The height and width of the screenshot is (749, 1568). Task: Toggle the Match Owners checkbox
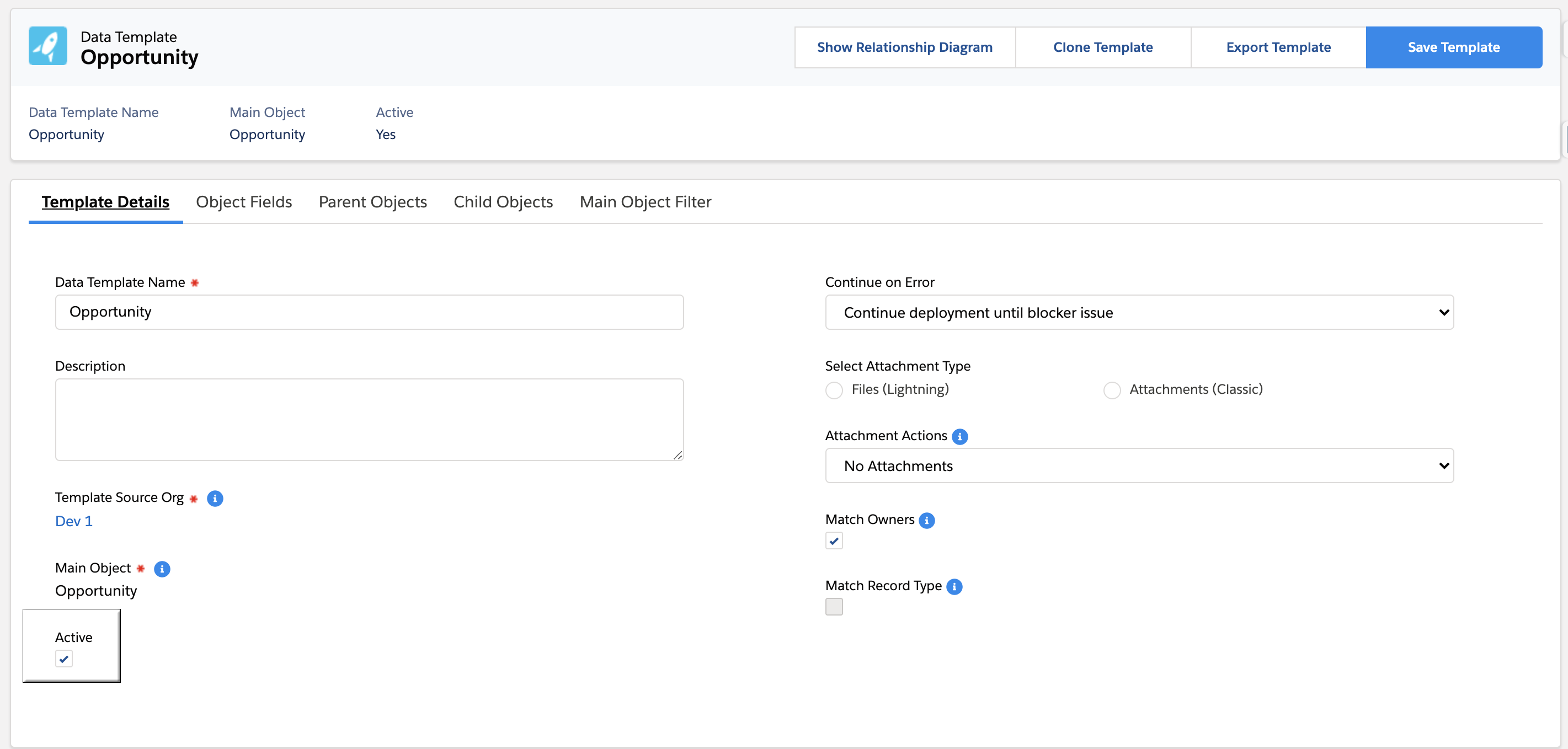coord(834,541)
